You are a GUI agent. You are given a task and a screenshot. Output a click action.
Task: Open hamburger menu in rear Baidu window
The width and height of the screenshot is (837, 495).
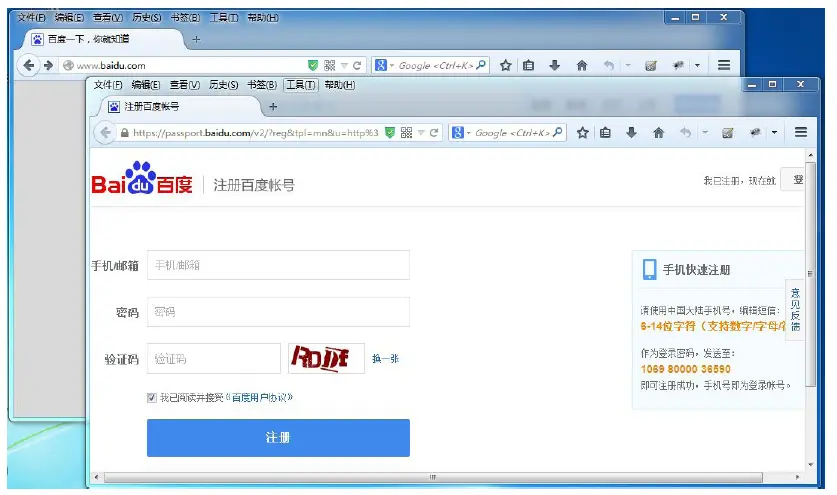point(724,65)
